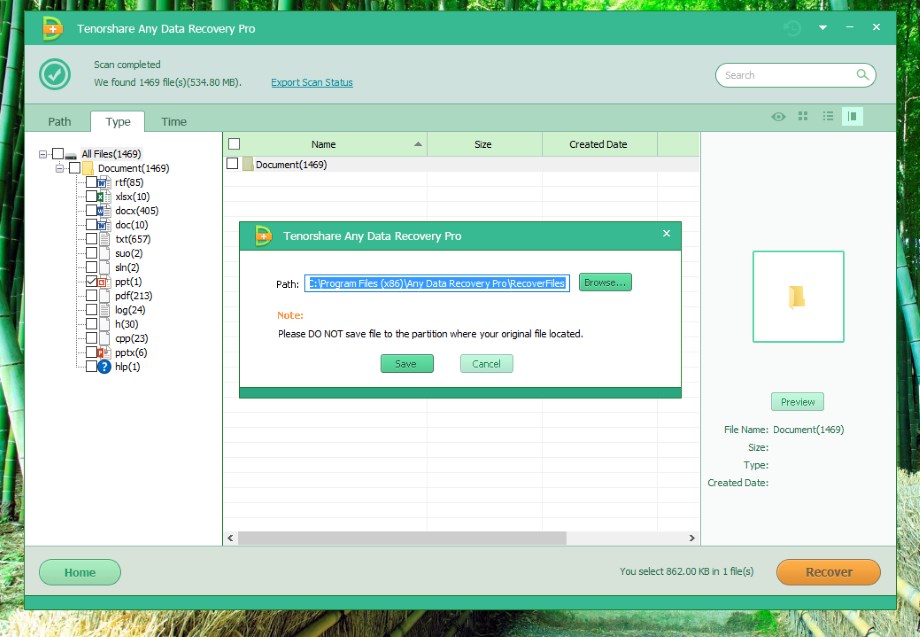This screenshot has height=637, width=920.
Task: Click the eye preview toggle icon
Action: point(778,117)
